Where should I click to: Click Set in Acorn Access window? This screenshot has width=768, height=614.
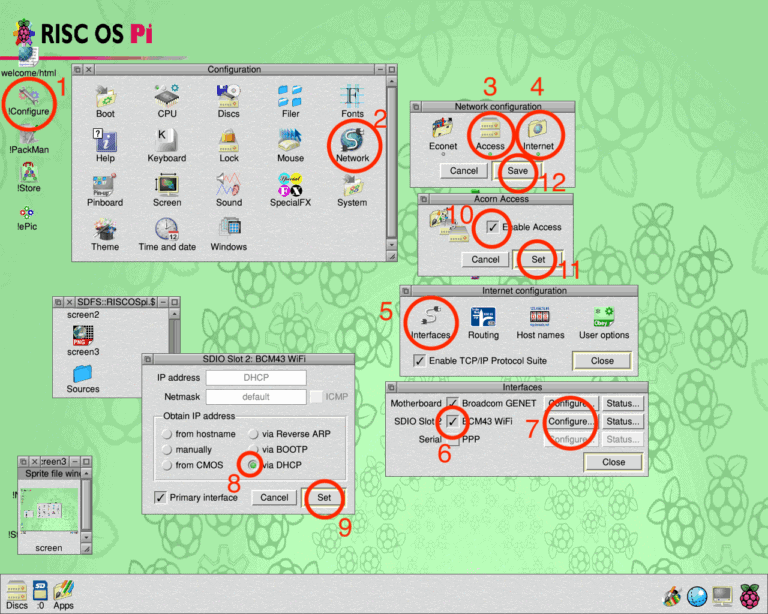coord(538,260)
